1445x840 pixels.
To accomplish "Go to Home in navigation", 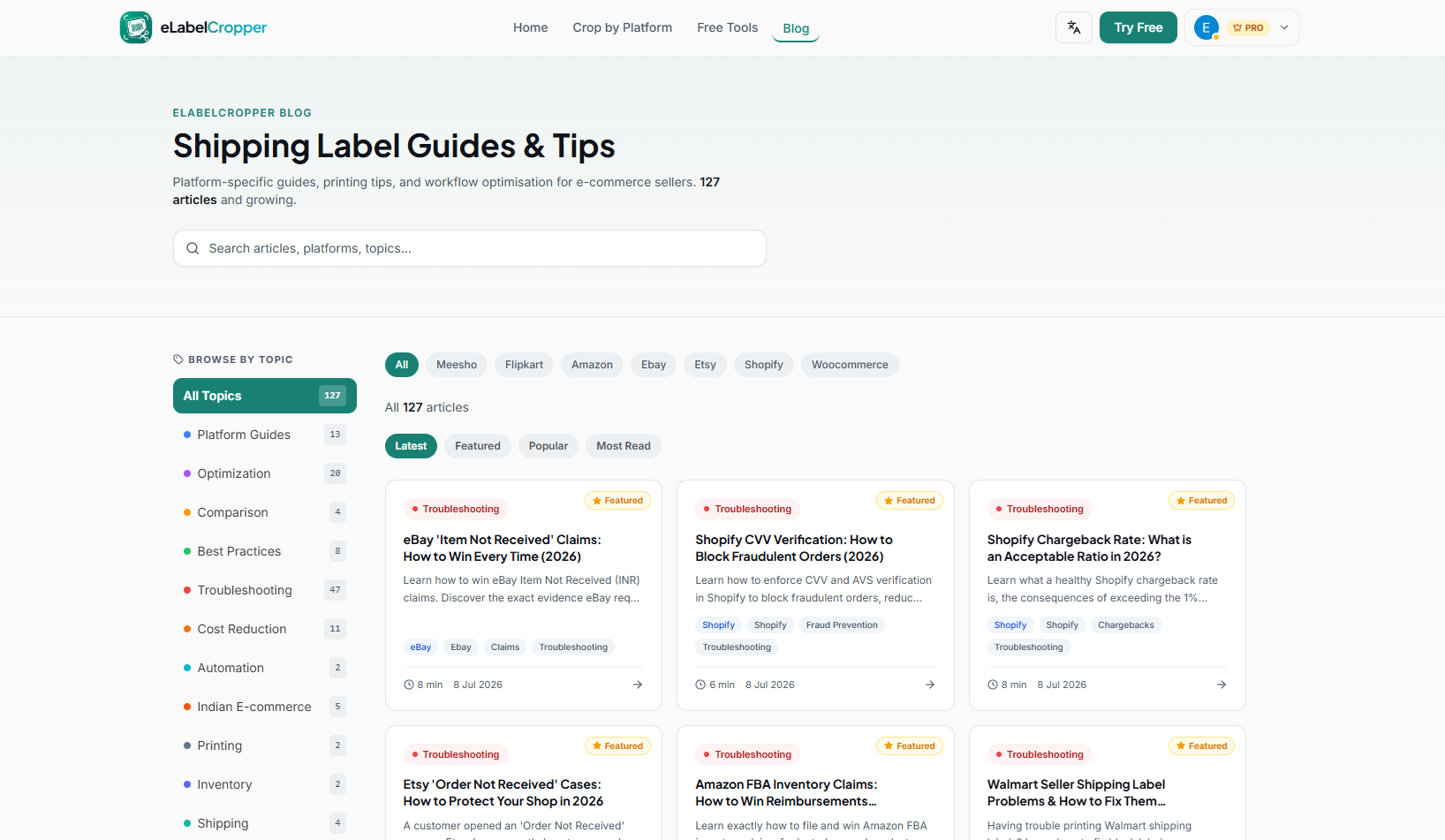I will (x=530, y=27).
